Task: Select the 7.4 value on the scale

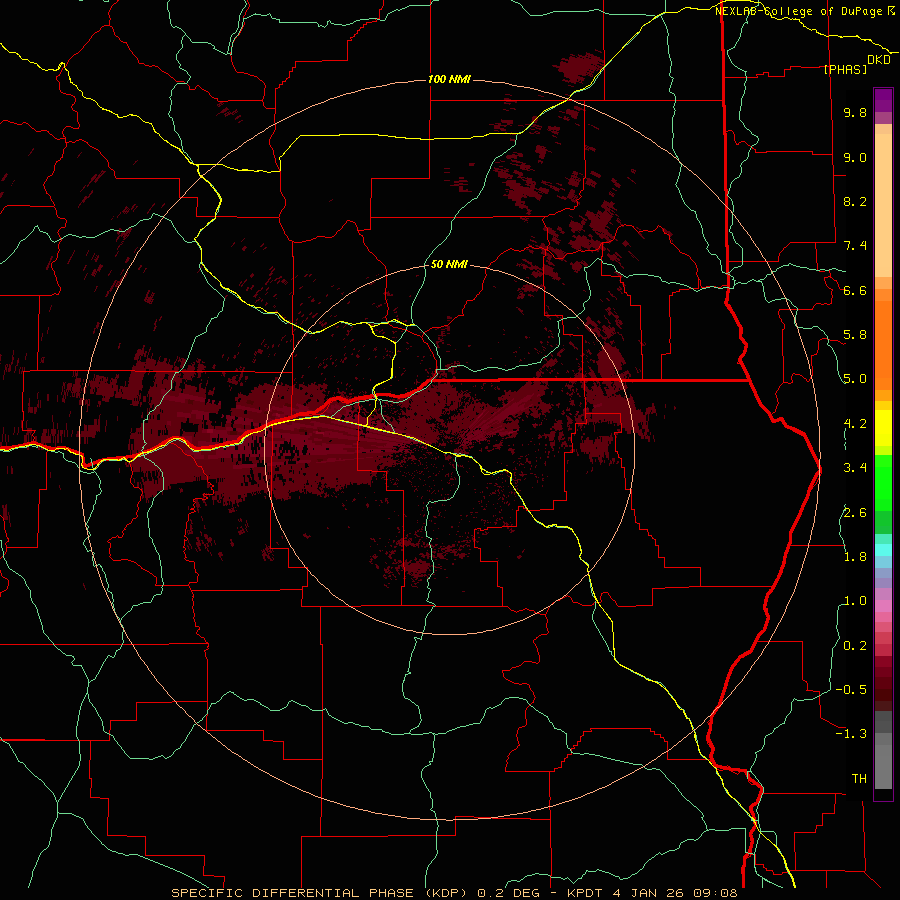Action: 855,246
